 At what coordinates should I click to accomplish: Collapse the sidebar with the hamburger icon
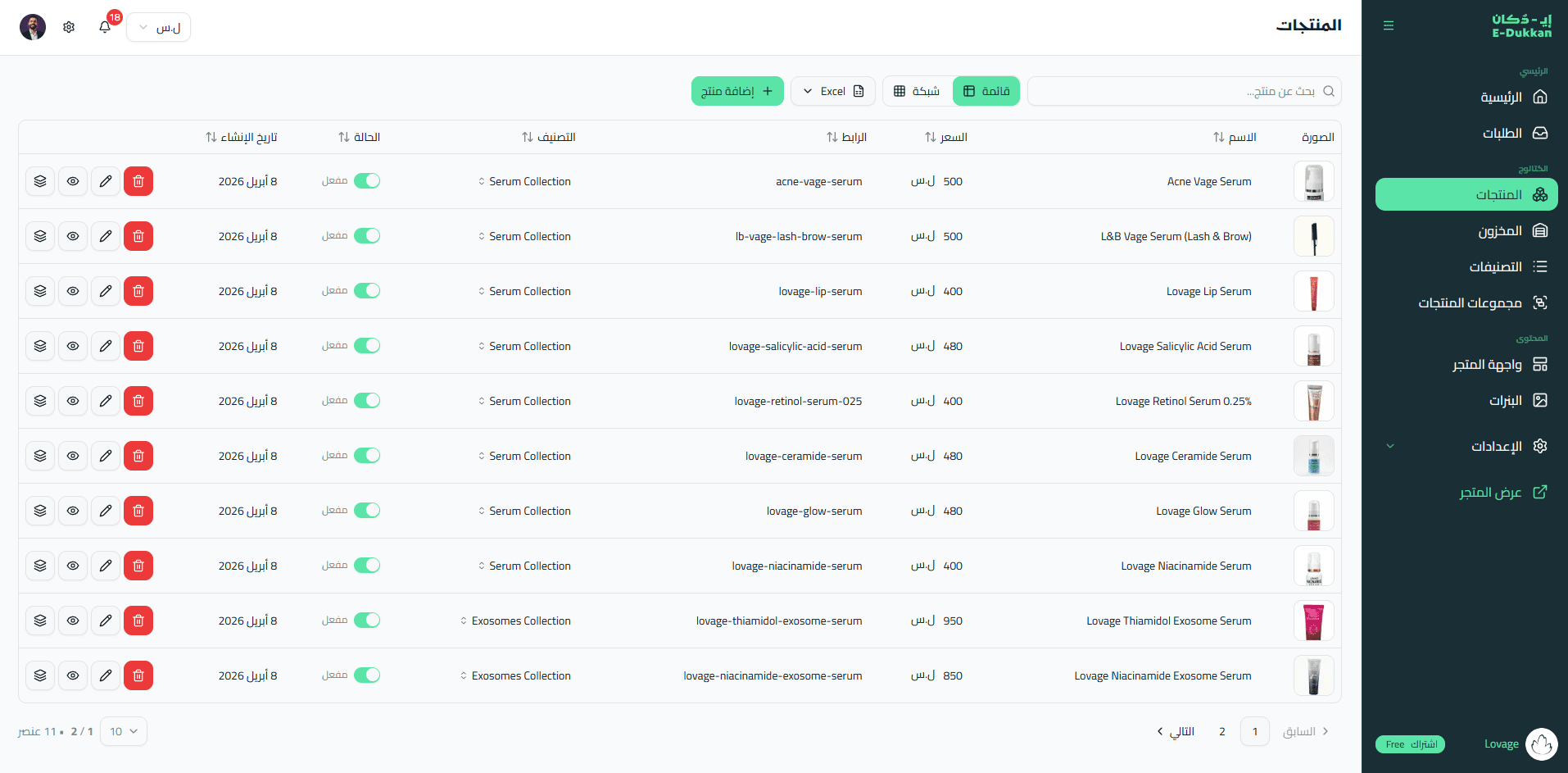tap(1389, 25)
